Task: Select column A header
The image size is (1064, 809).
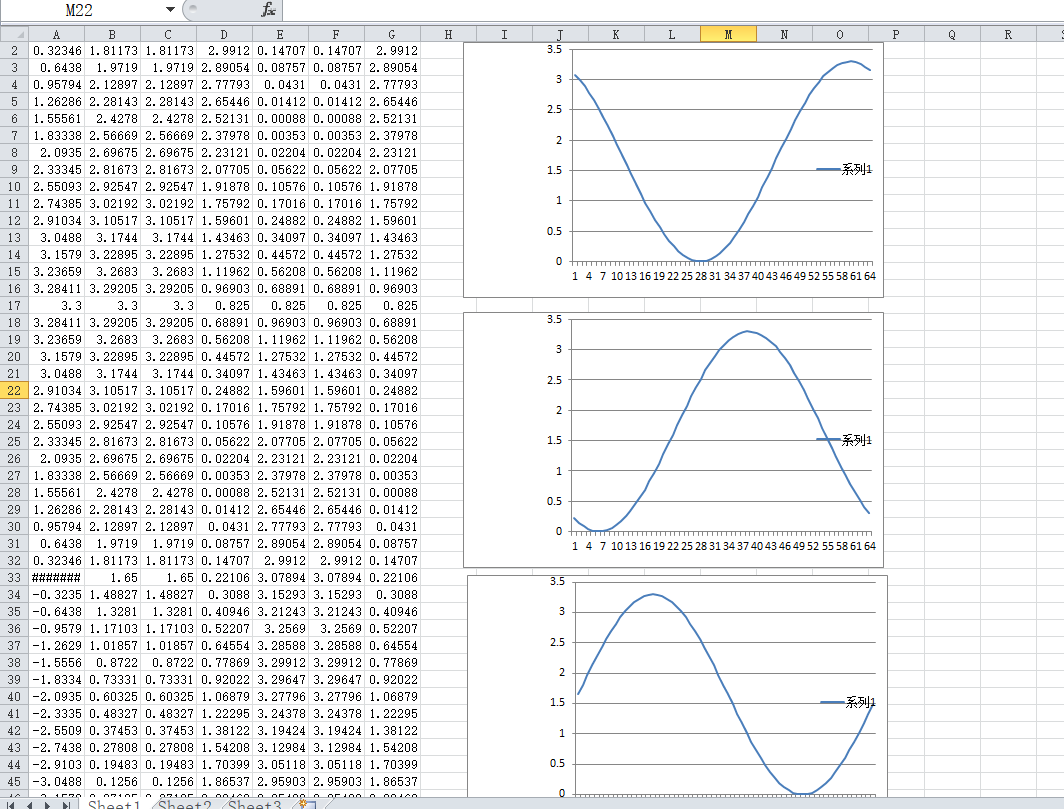Action: [x=56, y=34]
